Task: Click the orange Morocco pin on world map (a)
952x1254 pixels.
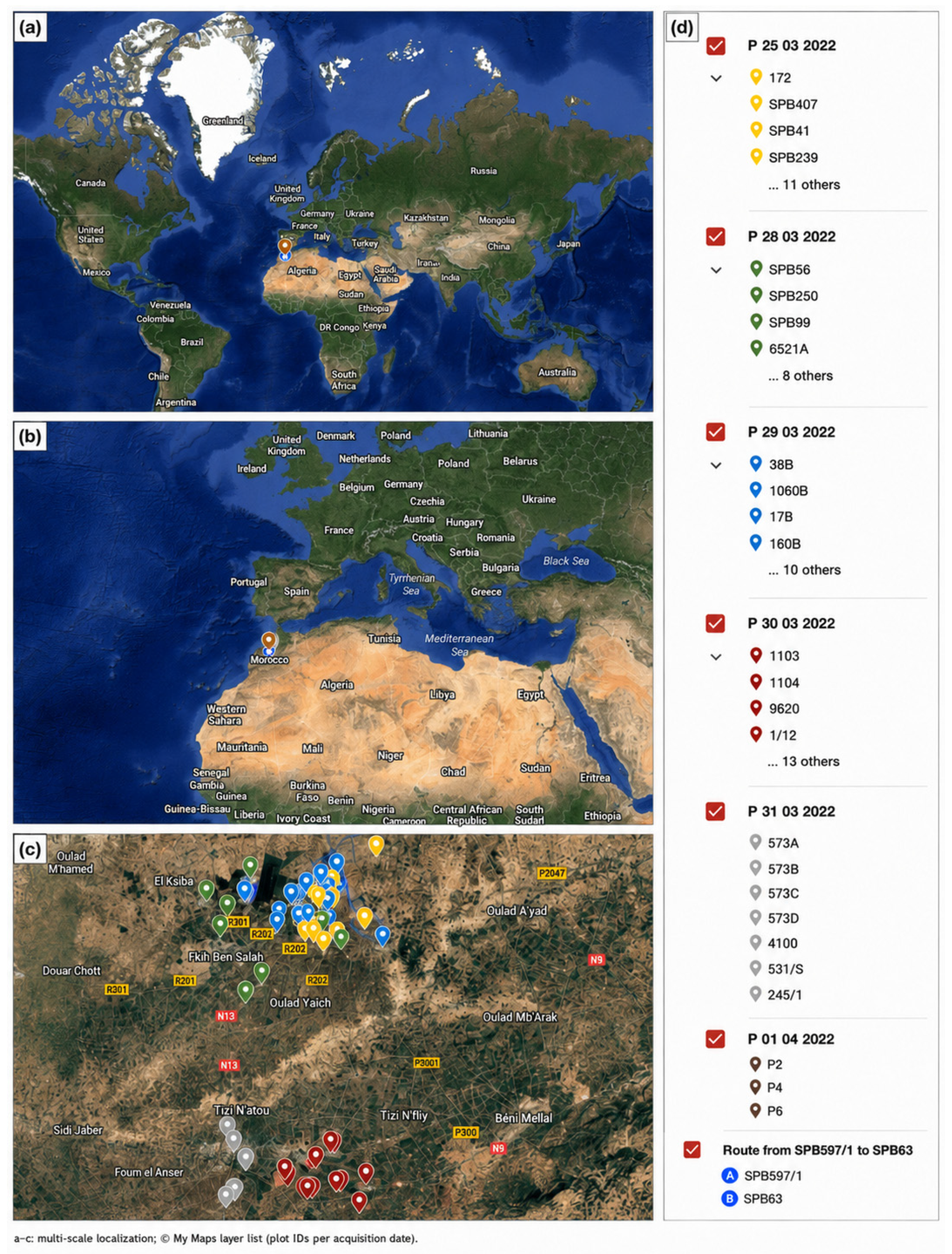Action: [285, 247]
